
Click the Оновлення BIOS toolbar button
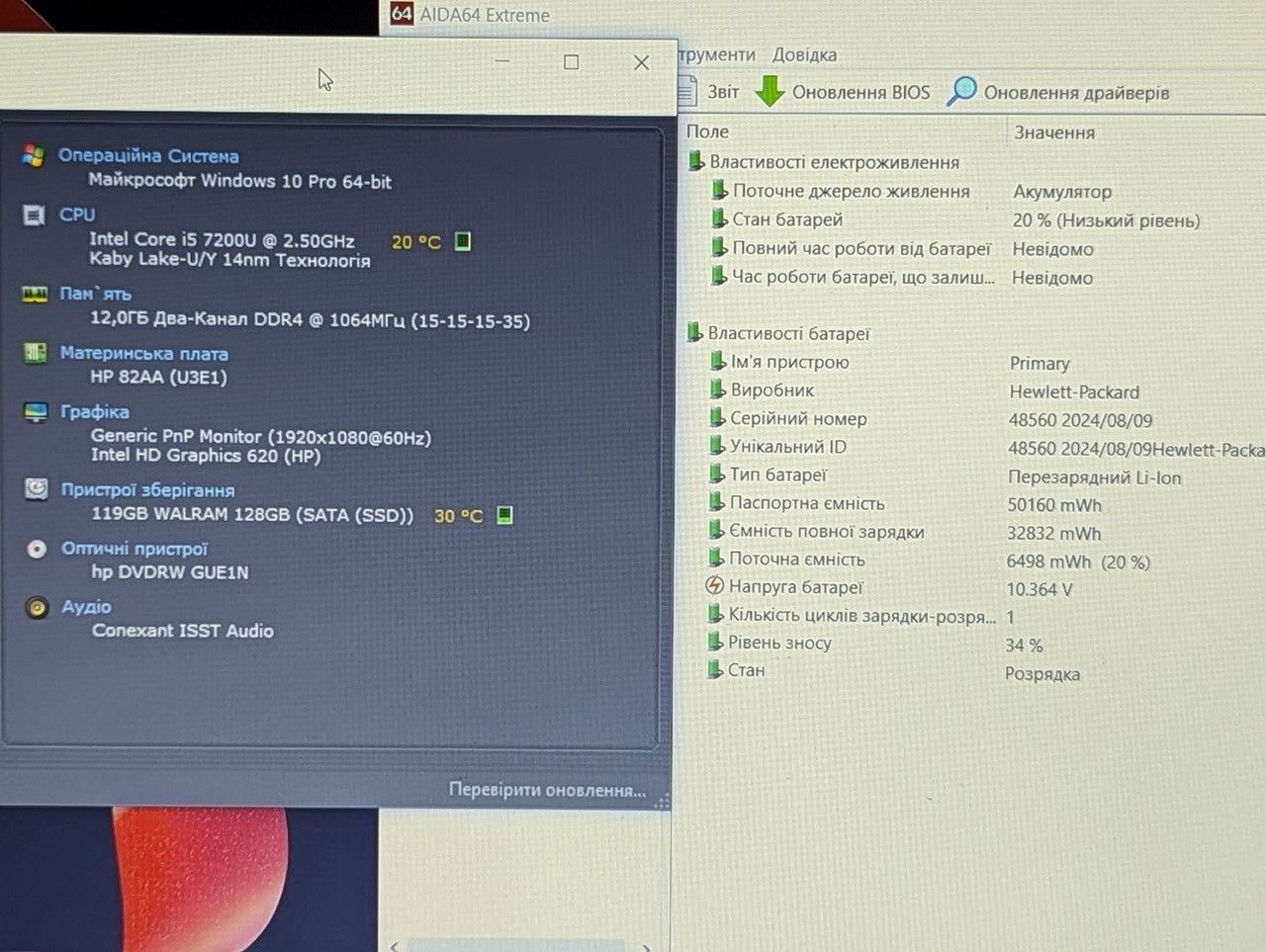tap(843, 92)
